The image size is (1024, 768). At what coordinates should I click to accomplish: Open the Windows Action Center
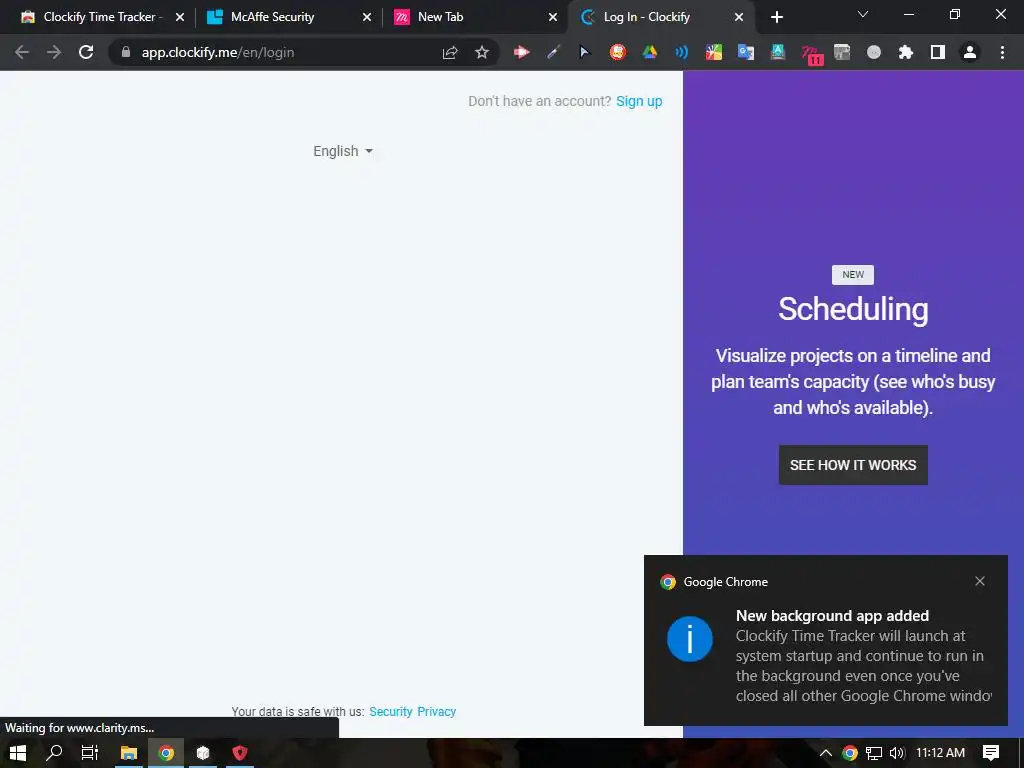tap(991, 753)
